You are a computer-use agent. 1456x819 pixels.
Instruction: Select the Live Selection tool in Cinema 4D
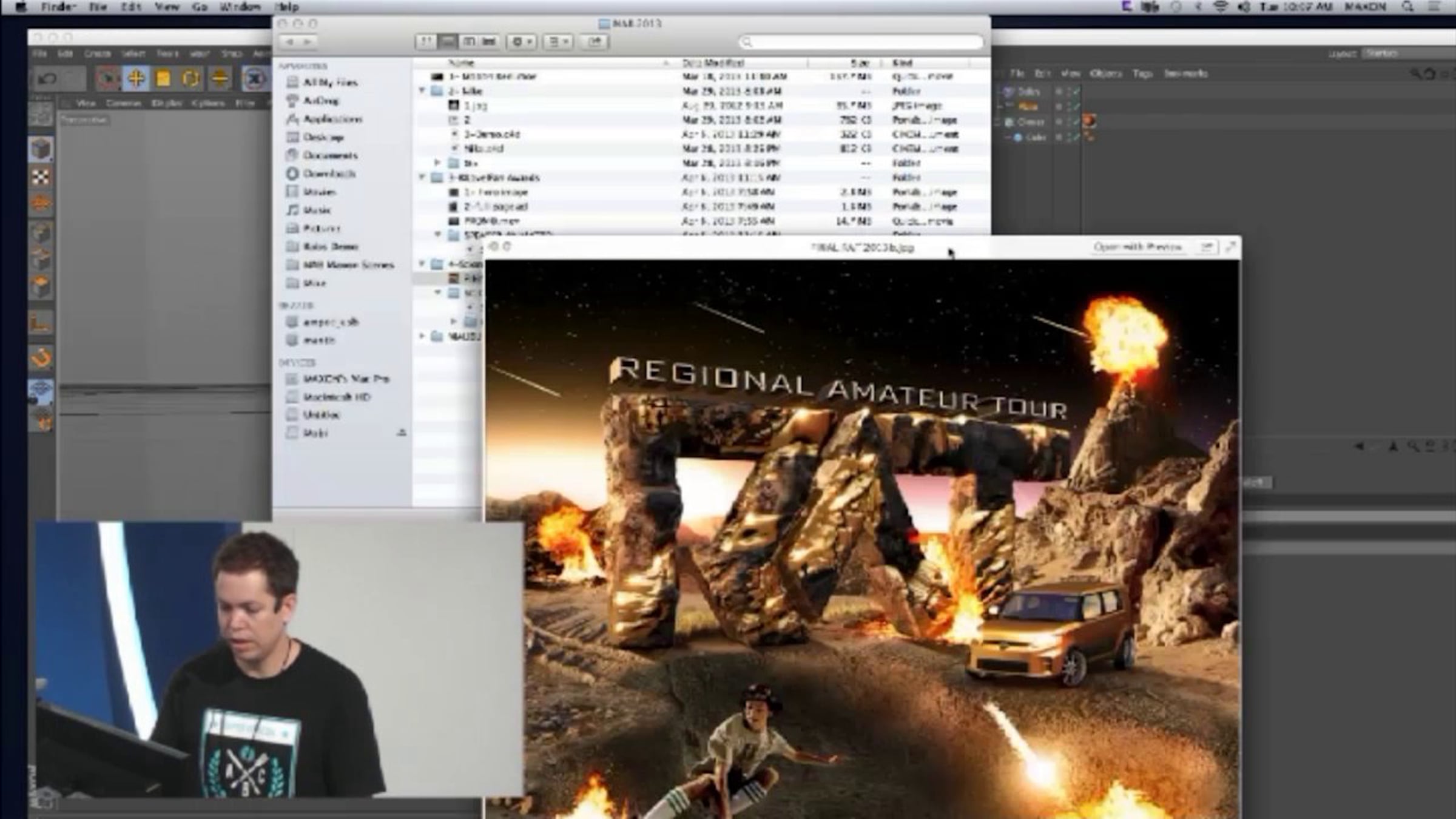coord(108,78)
